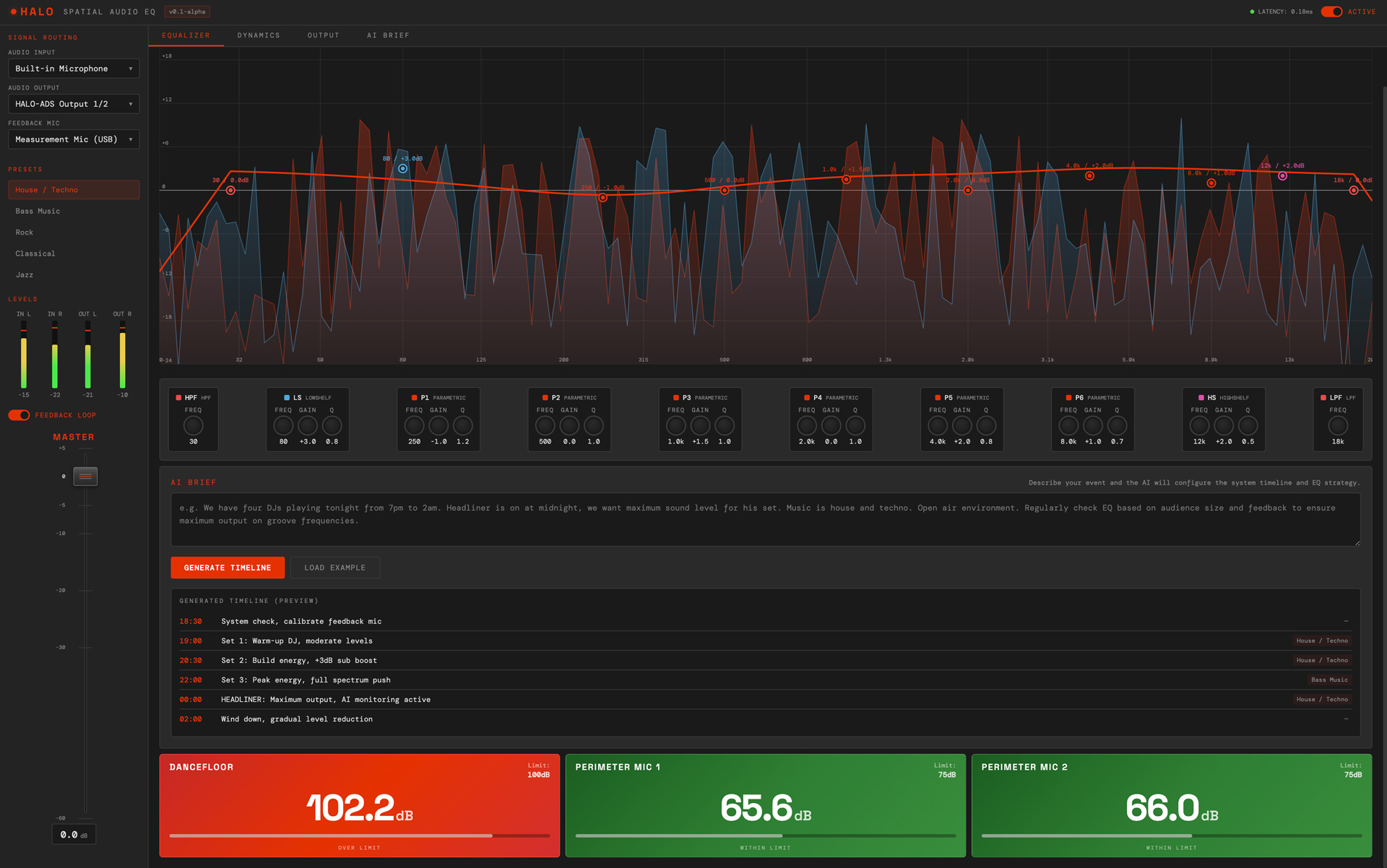
Task: Click the Generate Timeline button
Action: pyautogui.click(x=228, y=568)
